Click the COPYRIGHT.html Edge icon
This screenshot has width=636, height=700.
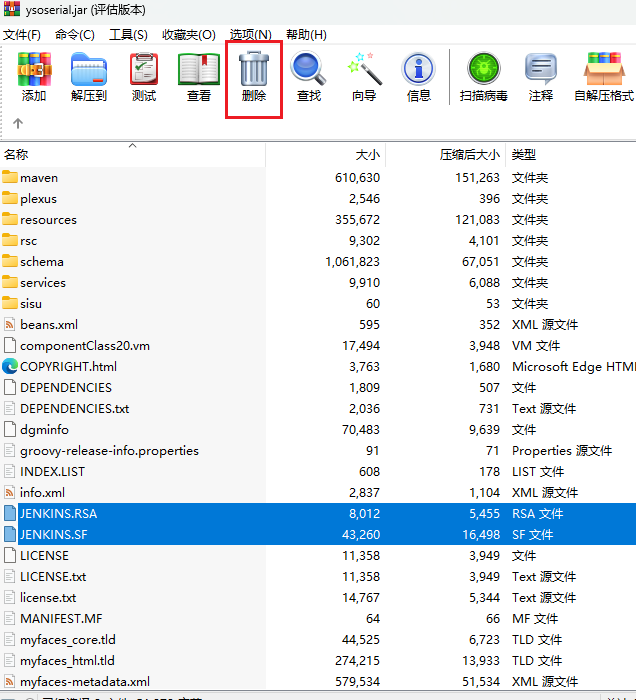tap(10, 366)
